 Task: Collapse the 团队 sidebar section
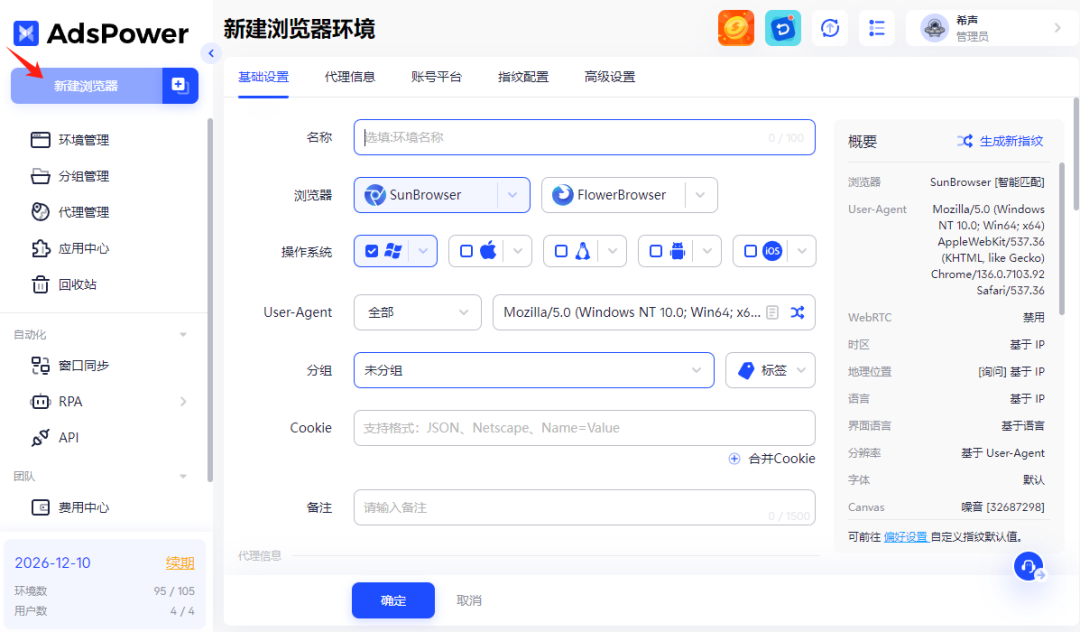coord(183,476)
